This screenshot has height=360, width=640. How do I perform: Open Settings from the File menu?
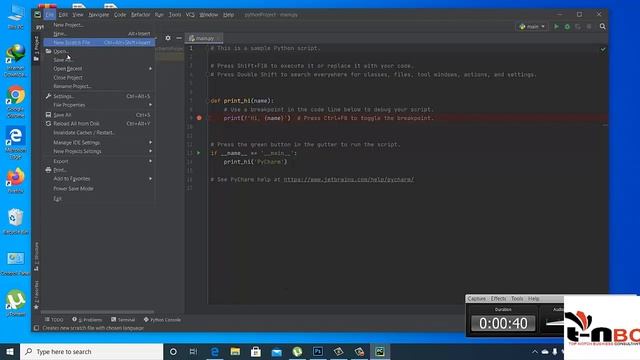99,96
